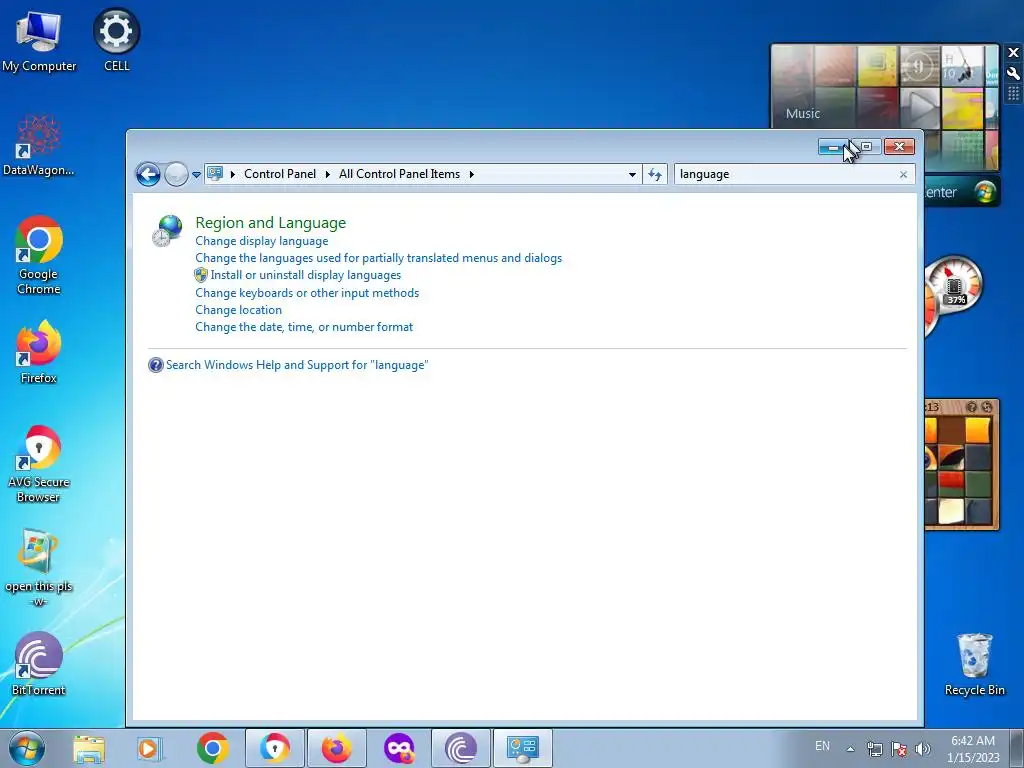Select Control Panel in the breadcrumb
1024x768 pixels.
(x=280, y=174)
